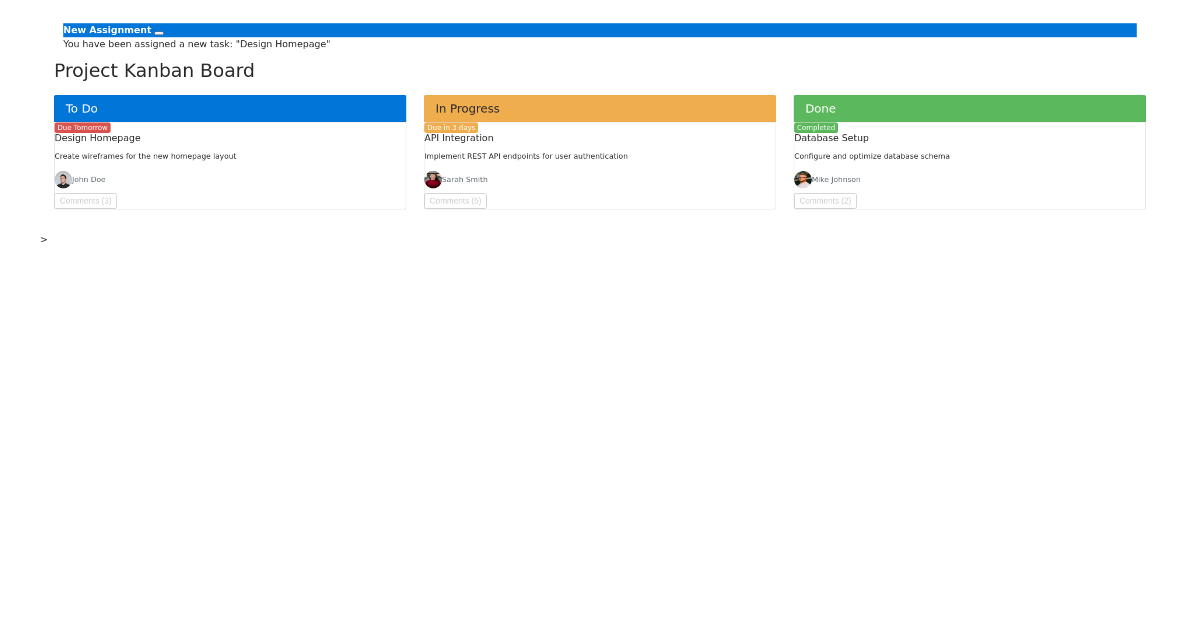This screenshot has width=1200, height=630.
Task: Open Comments (5) on API Integration card
Action: tap(455, 200)
